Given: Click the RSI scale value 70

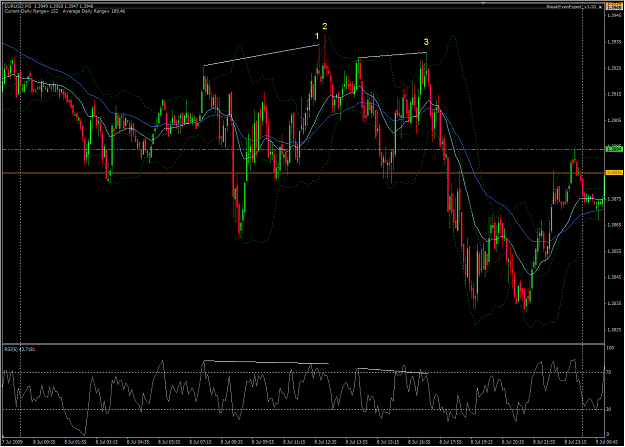Looking at the screenshot, I should tap(609, 372).
